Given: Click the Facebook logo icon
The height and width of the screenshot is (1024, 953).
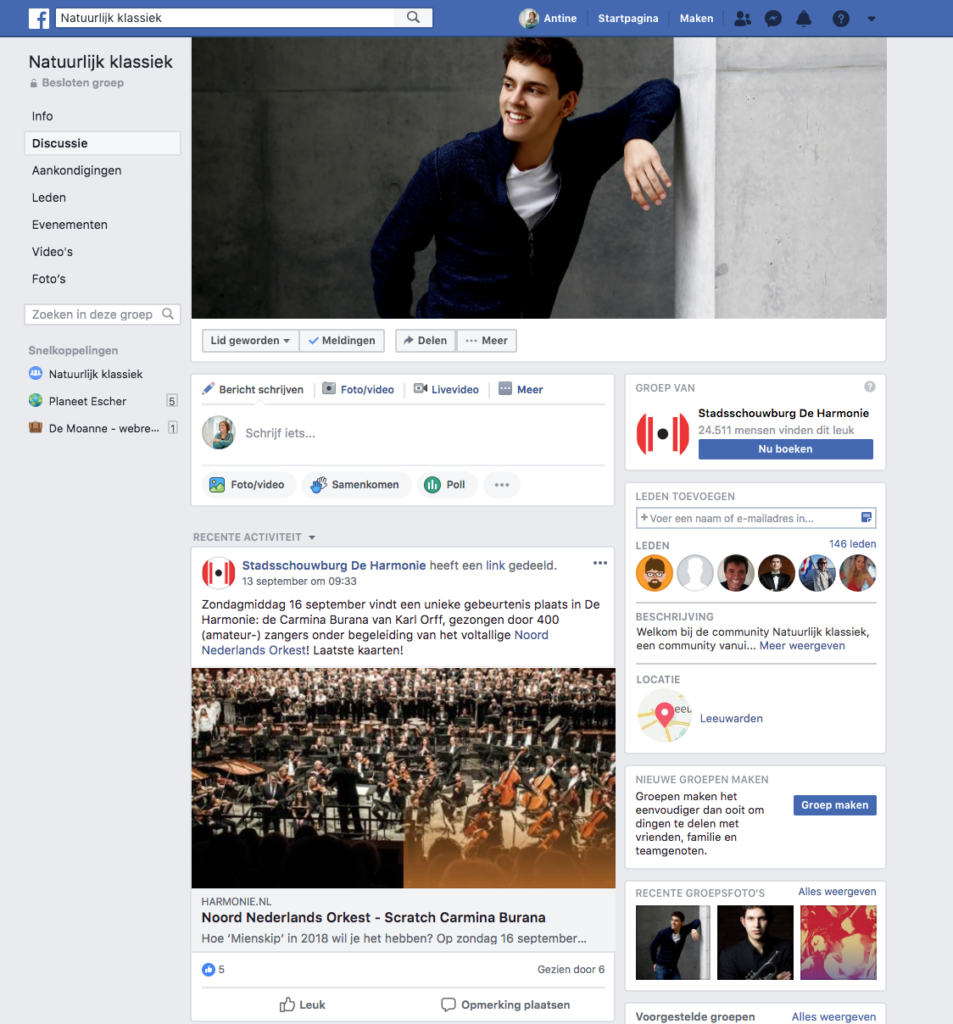Looking at the screenshot, I should click(39, 18).
